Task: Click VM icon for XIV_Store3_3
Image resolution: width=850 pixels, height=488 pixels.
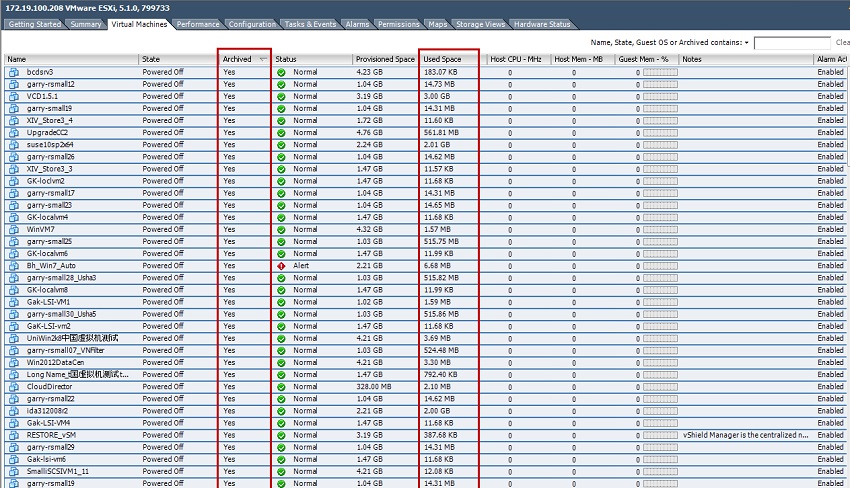Action: pyautogui.click(x=14, y=169)
